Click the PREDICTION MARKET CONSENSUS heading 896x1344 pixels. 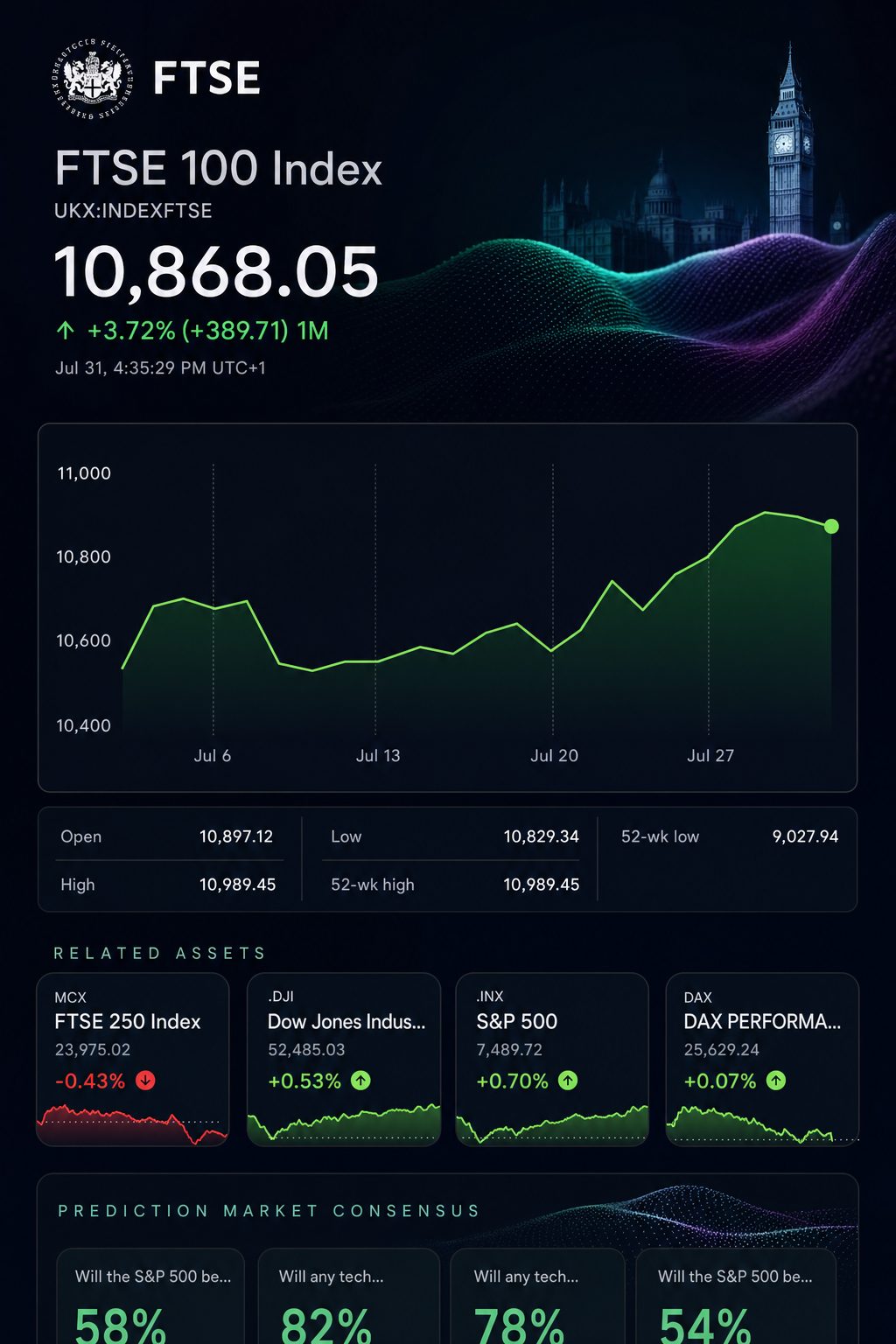(x=269, y=1211)
